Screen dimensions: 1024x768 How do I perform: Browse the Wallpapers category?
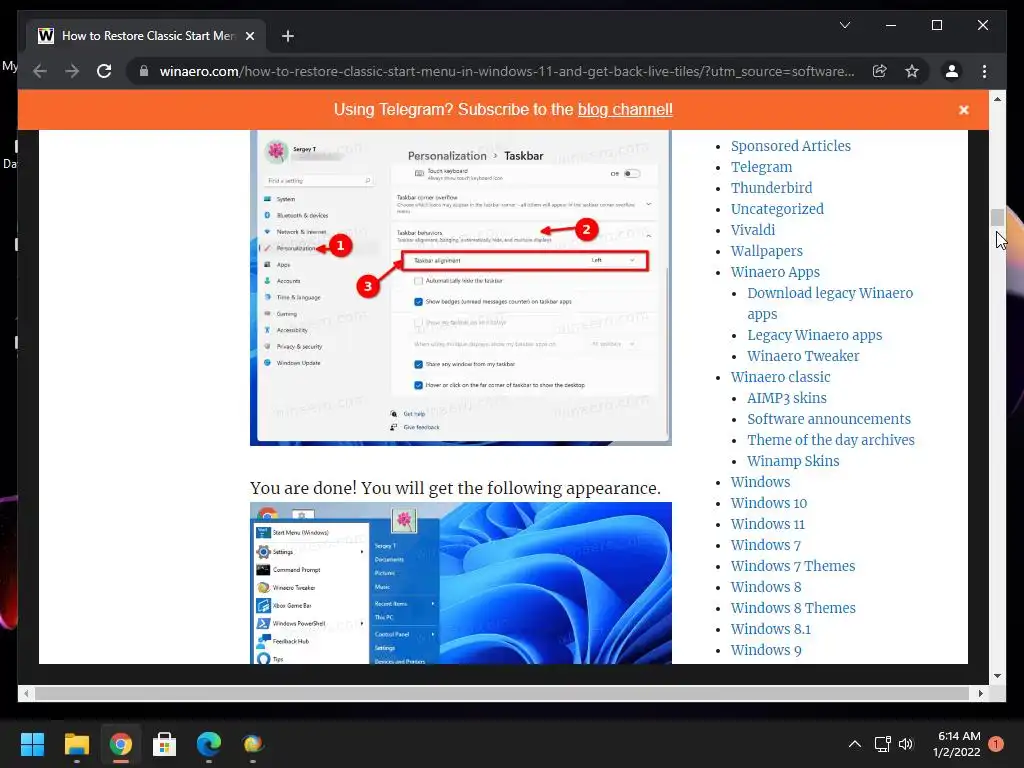click(x=767, y=251)
